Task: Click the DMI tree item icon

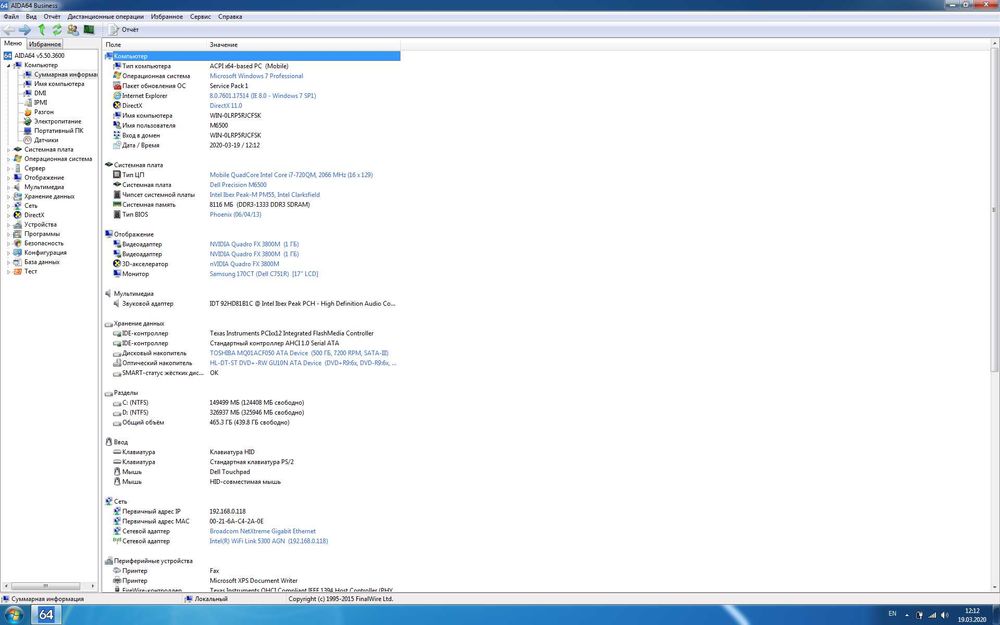Action: tap(27, 93)
